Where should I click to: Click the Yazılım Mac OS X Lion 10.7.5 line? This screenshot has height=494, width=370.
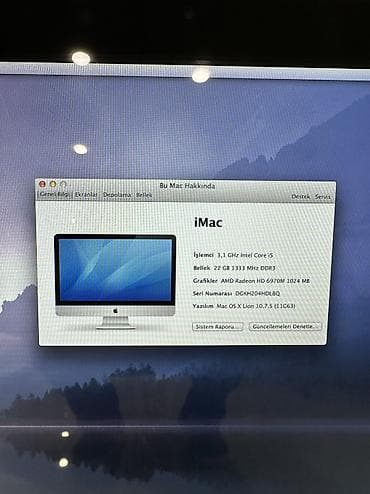(x=244, y=306)
